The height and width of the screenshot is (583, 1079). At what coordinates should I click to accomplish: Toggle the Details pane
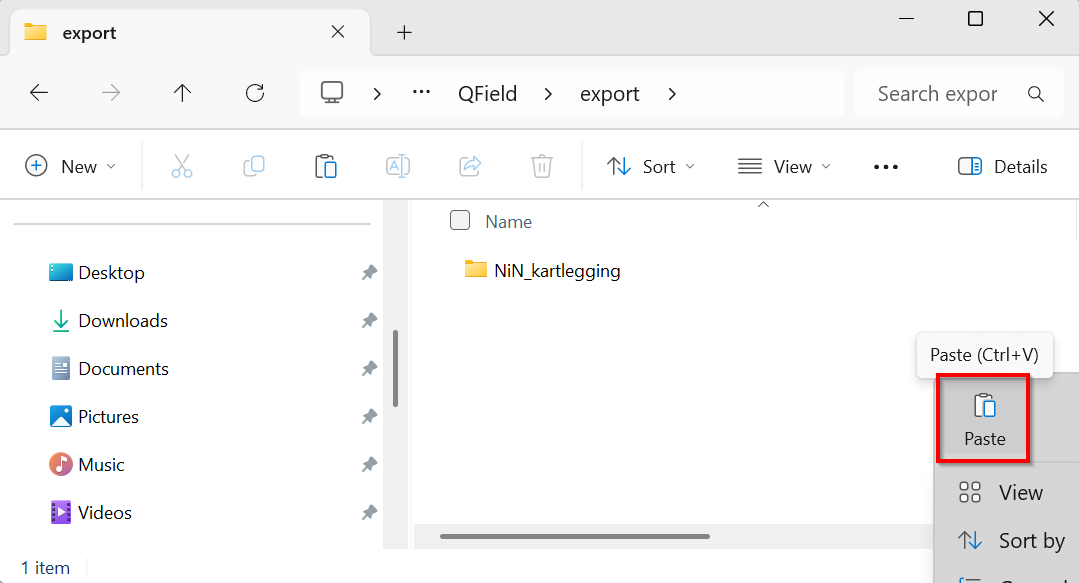tap(1002, 166)
